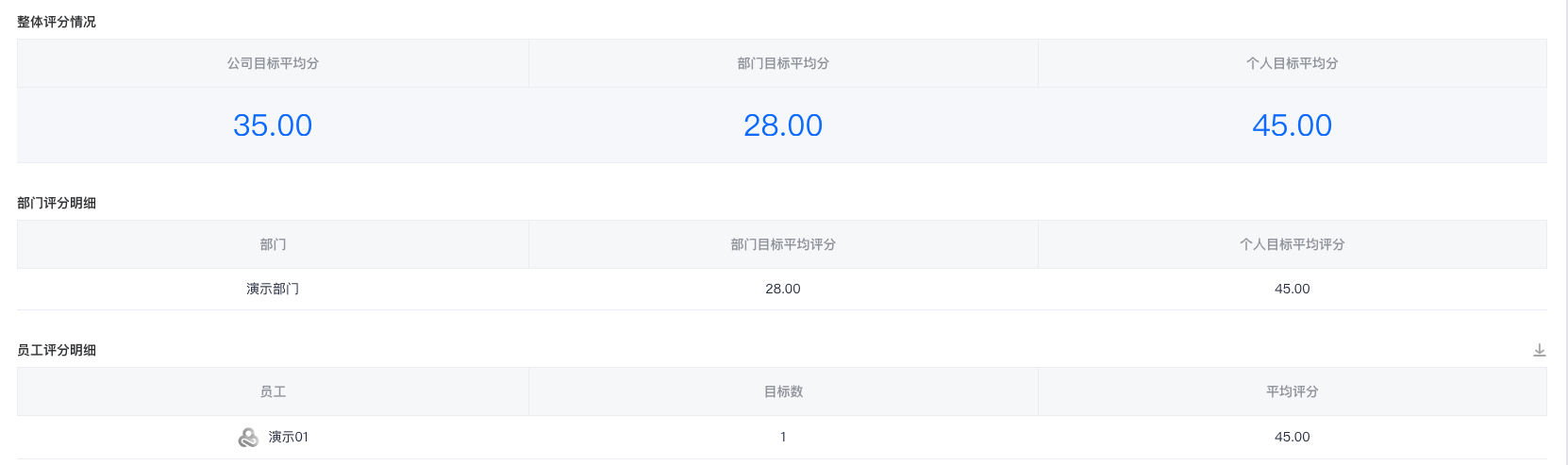Viewport: 1568px width, 465px height.
Task: Click the goal count 1 for 演示01
Action: coord(783,437)
